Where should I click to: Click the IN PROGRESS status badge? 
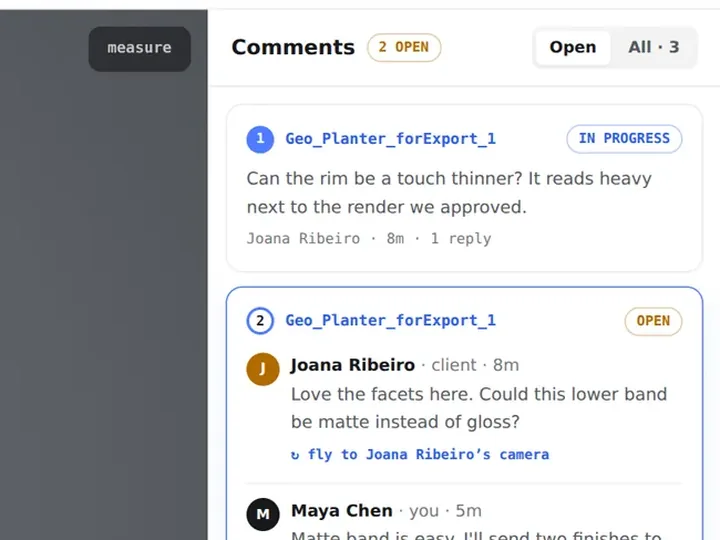point(624,139)
